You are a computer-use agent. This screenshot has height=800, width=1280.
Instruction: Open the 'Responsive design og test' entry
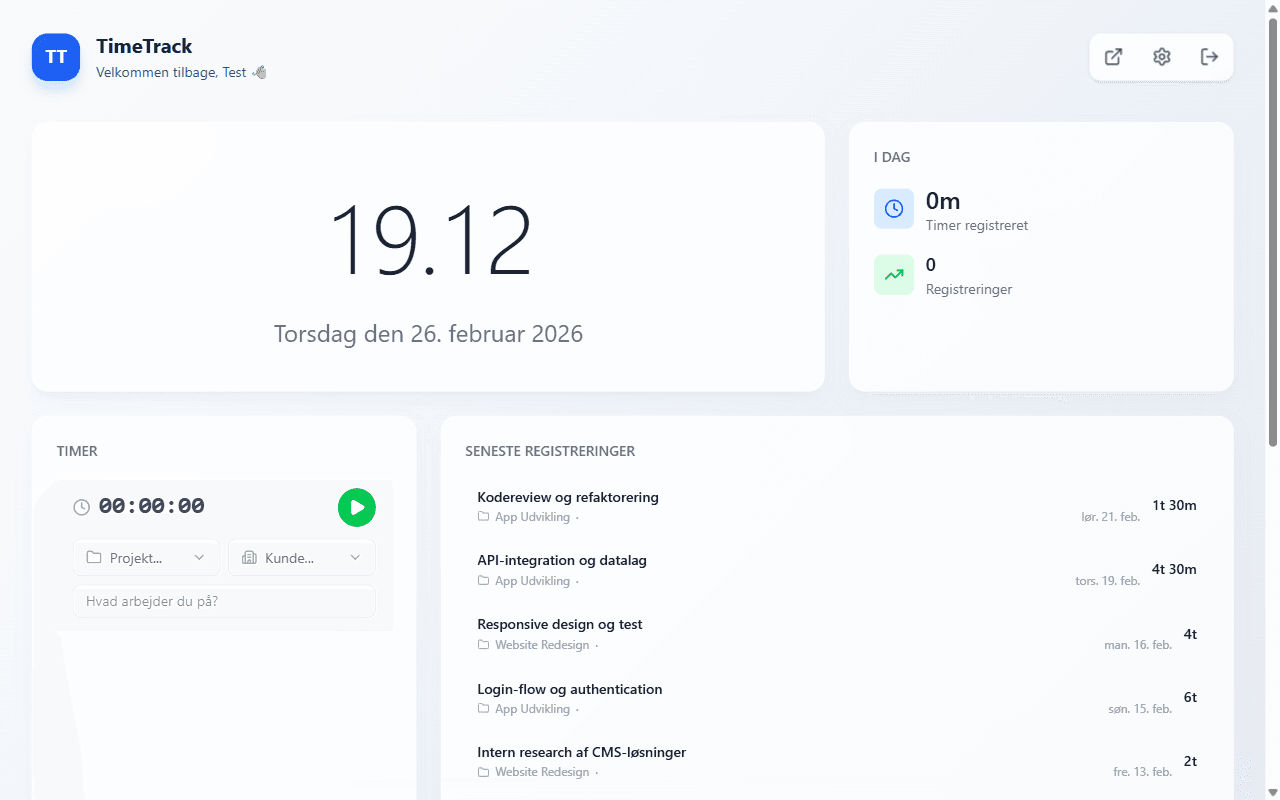(837, 634)
